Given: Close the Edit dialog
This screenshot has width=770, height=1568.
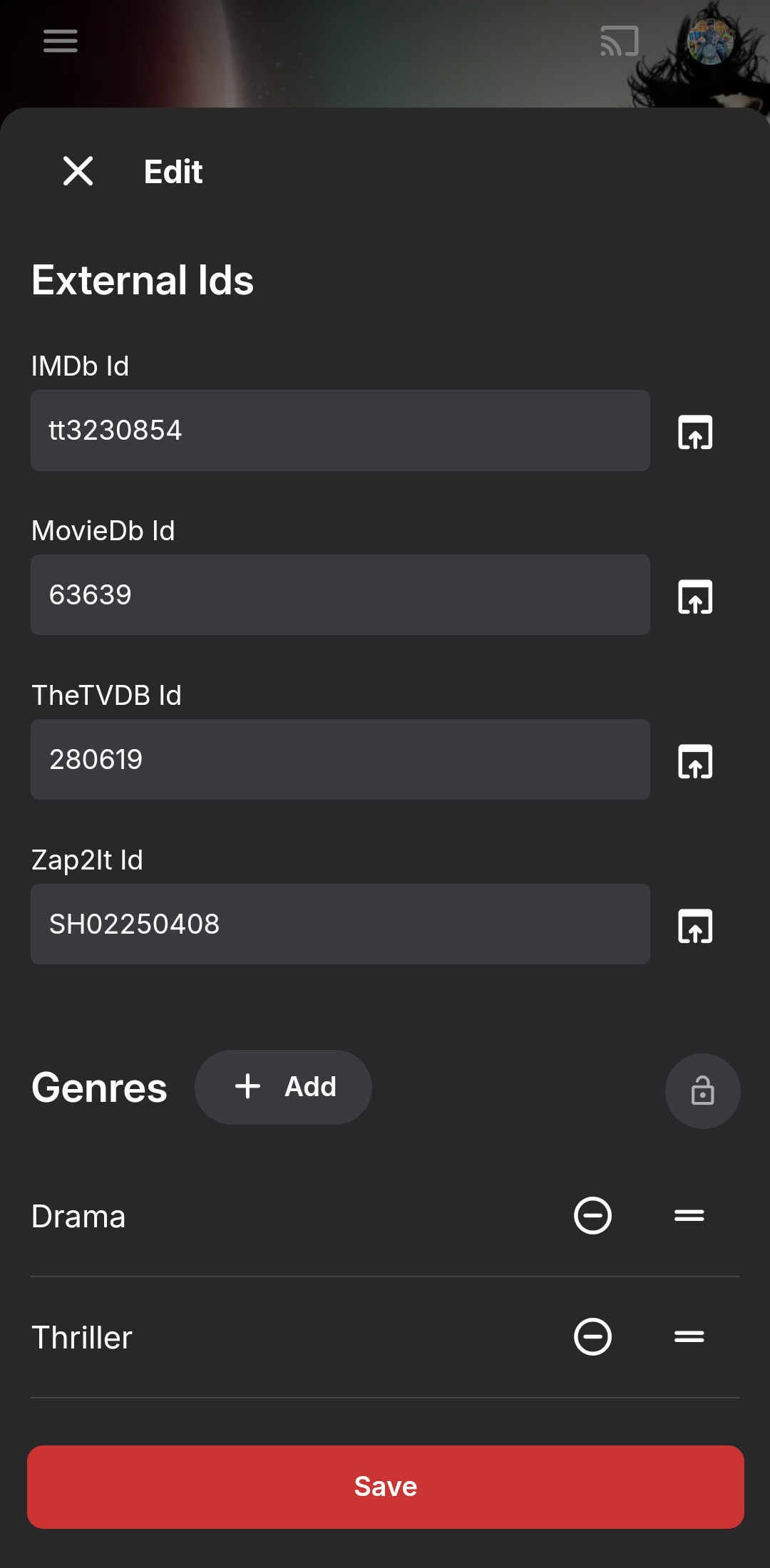Looking at the screenshot, I should [x=78, y=171].
